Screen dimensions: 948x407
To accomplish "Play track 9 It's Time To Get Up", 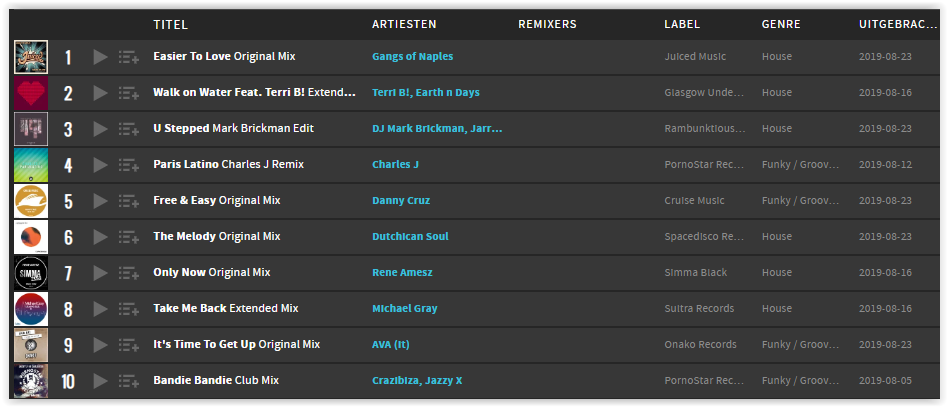I will click(100, 345).
